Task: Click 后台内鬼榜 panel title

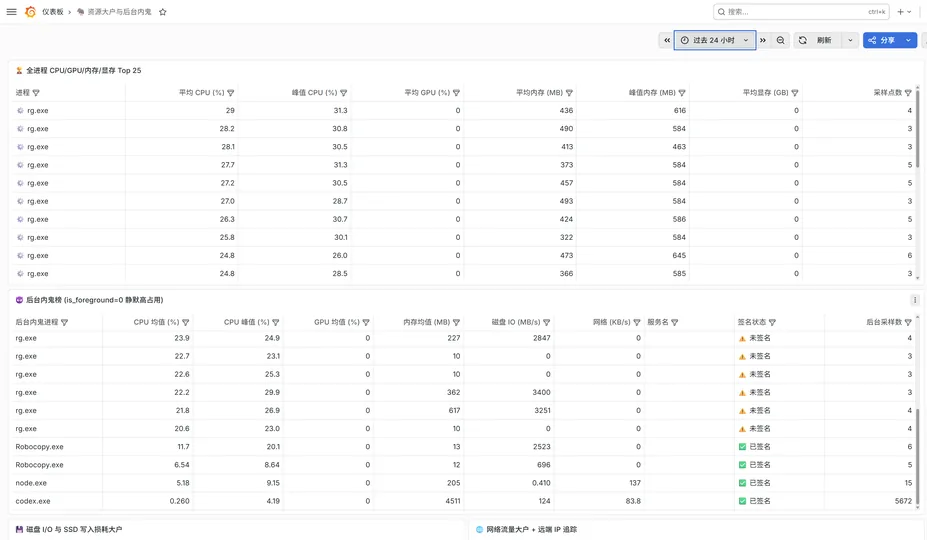Action: [x=95, y=300]
